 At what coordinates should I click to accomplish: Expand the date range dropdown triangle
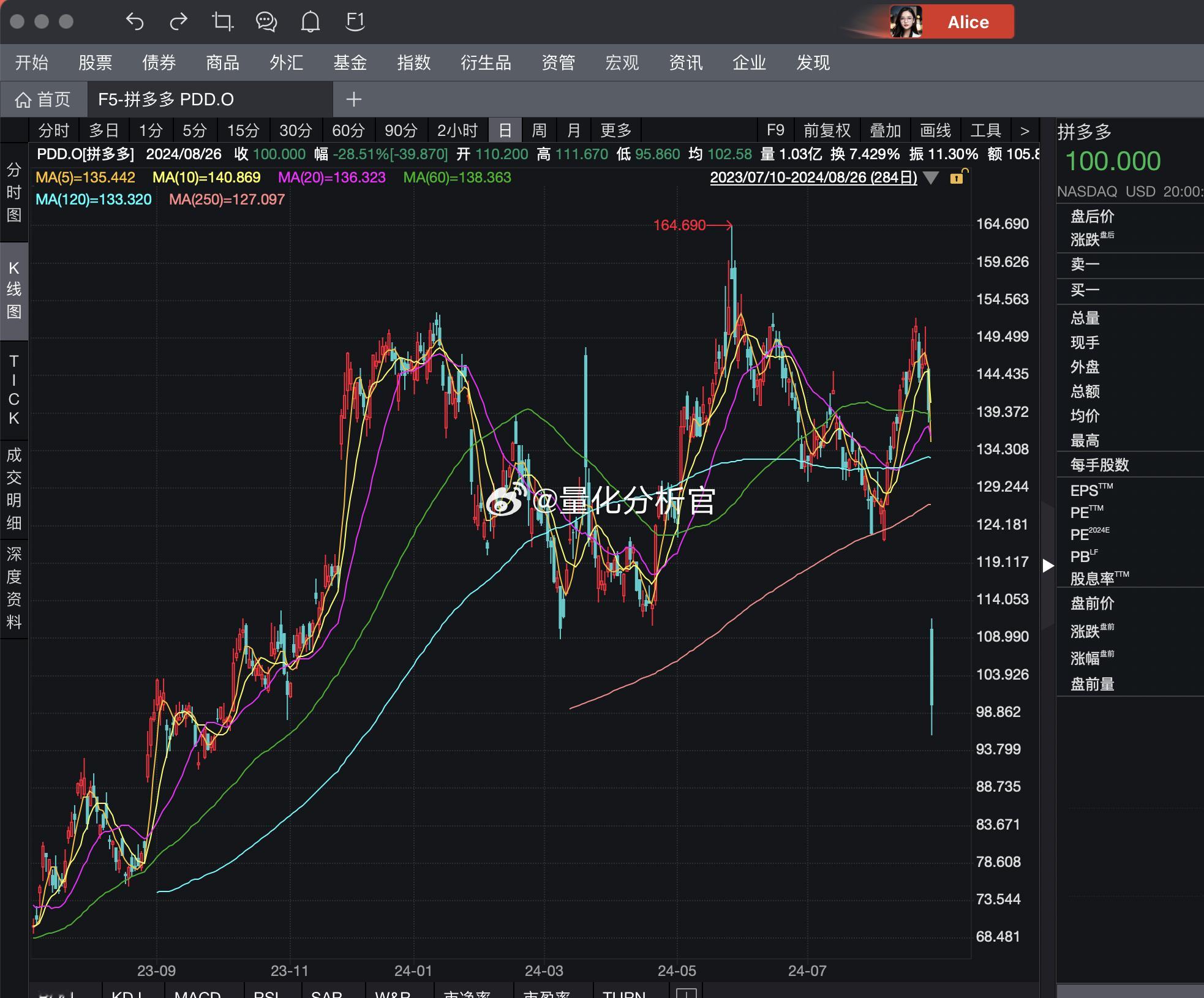tap(931, 178)
